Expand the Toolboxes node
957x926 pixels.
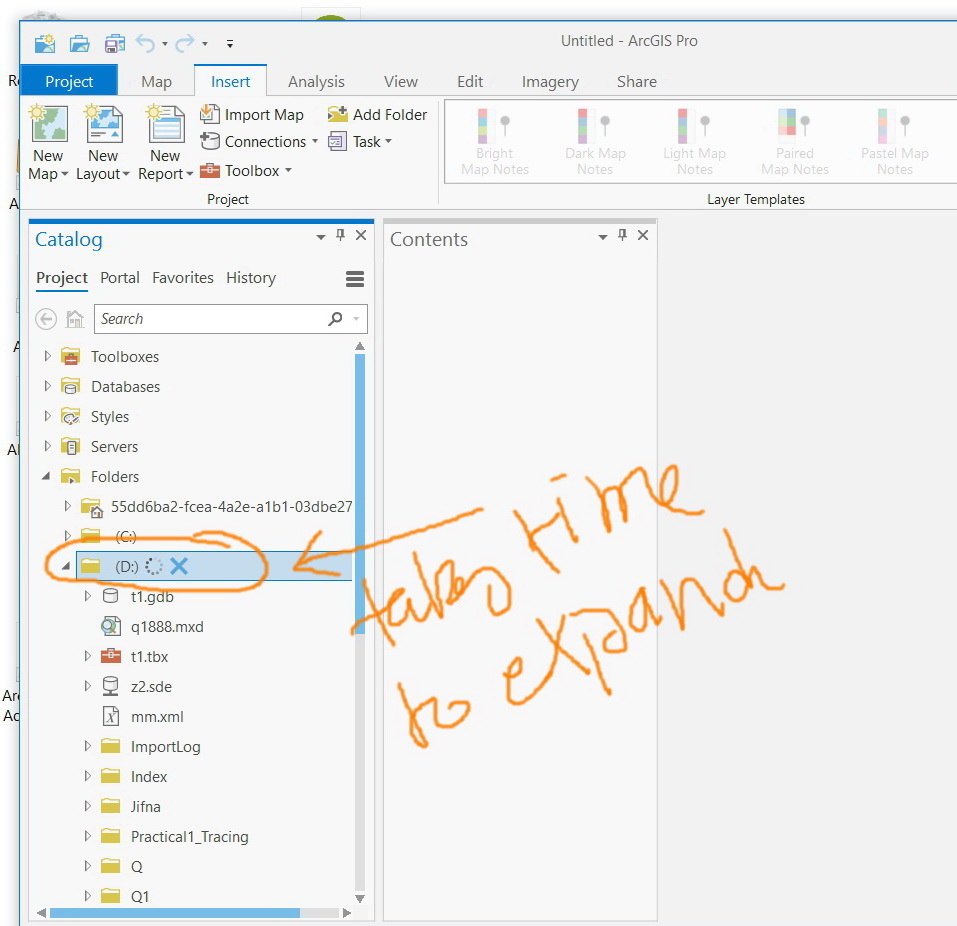pos(48,355)
